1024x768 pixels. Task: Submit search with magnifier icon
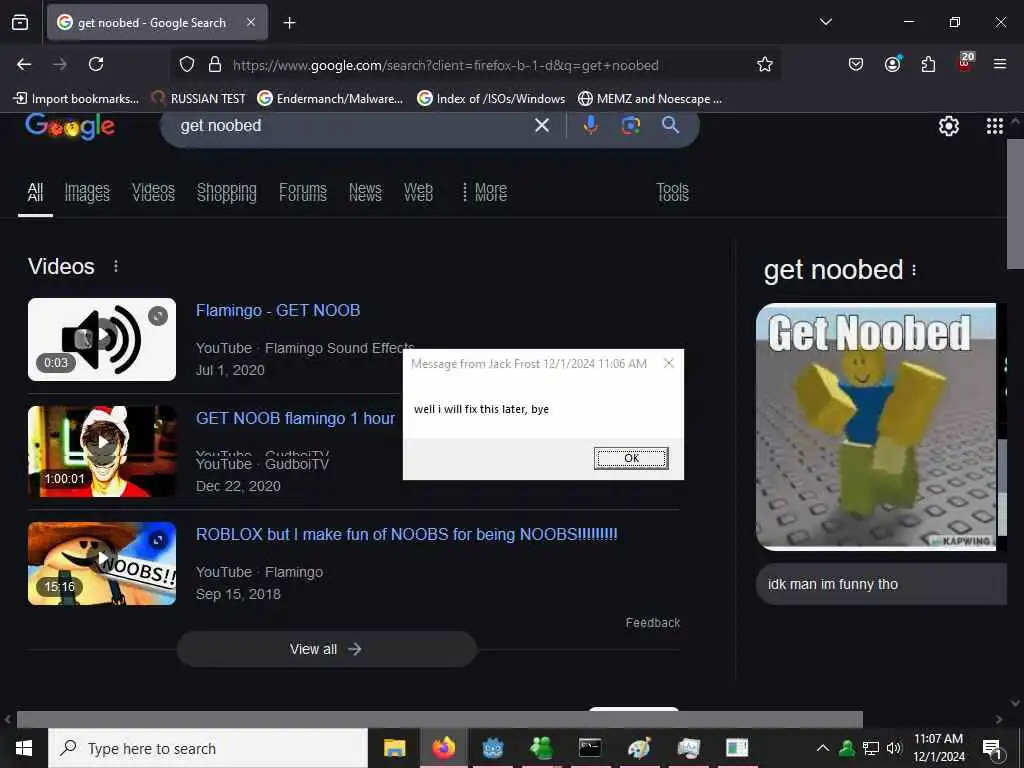point(671,125)
